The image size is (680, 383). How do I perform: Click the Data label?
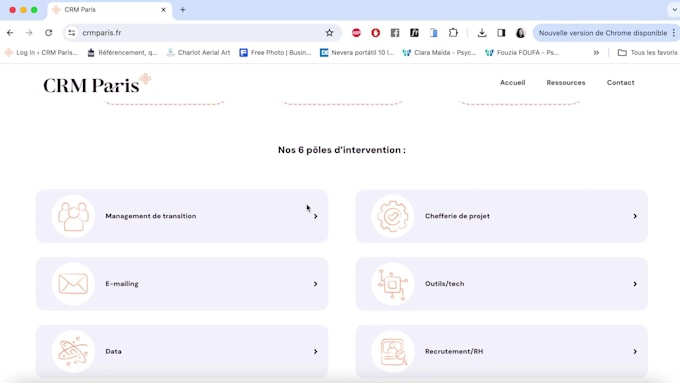pyautogui.click(x=113, y=351)
